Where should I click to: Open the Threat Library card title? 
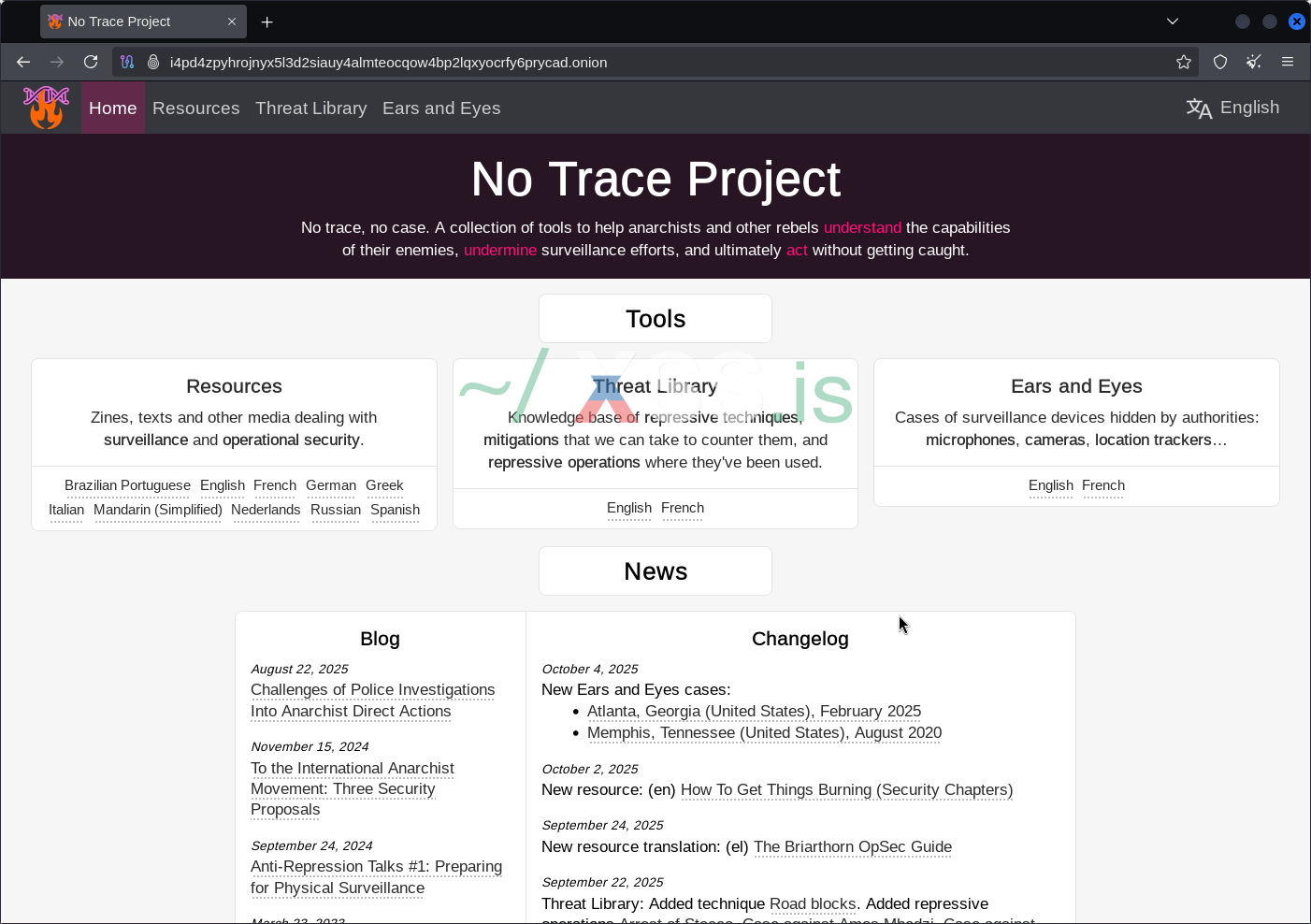(655, 386)
